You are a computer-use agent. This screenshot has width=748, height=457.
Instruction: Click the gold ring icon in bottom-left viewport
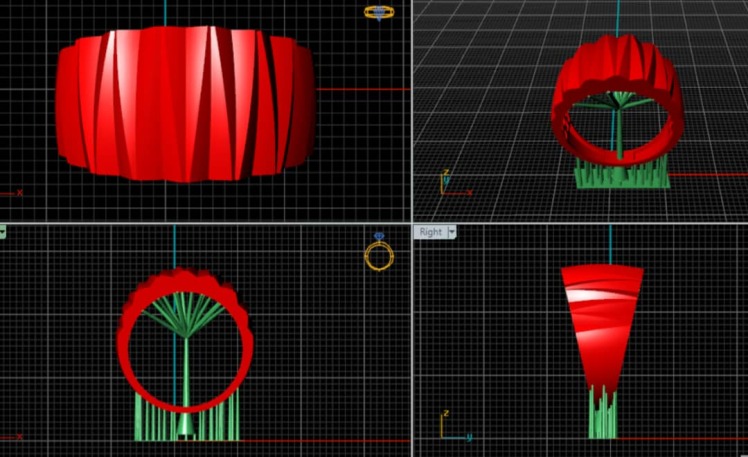point(379,254)
